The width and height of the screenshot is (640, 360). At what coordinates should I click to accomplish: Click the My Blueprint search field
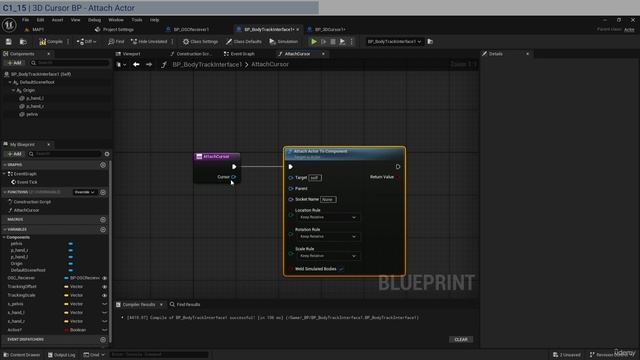click(64, 154)
